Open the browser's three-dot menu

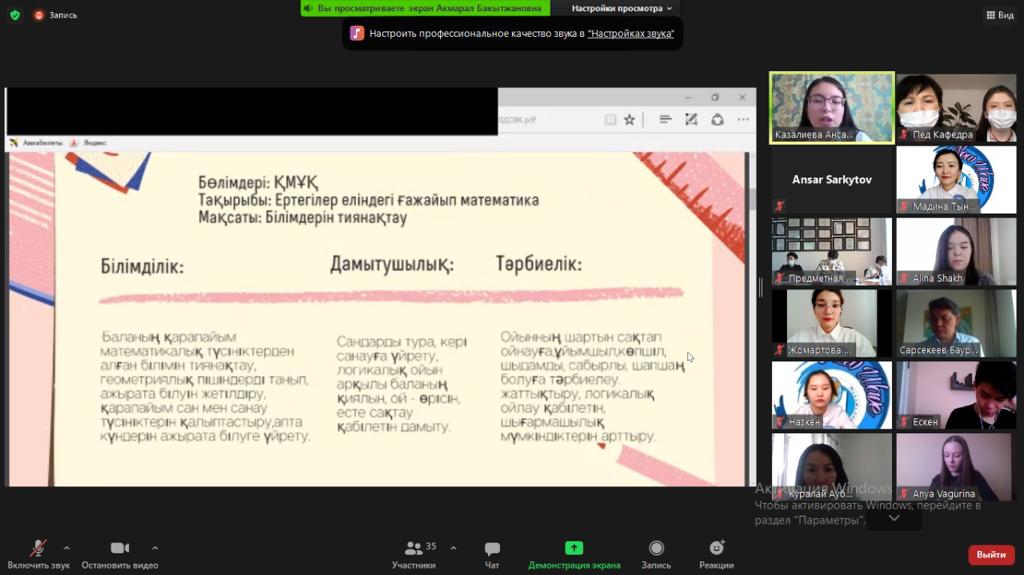(x=743, y=120)
